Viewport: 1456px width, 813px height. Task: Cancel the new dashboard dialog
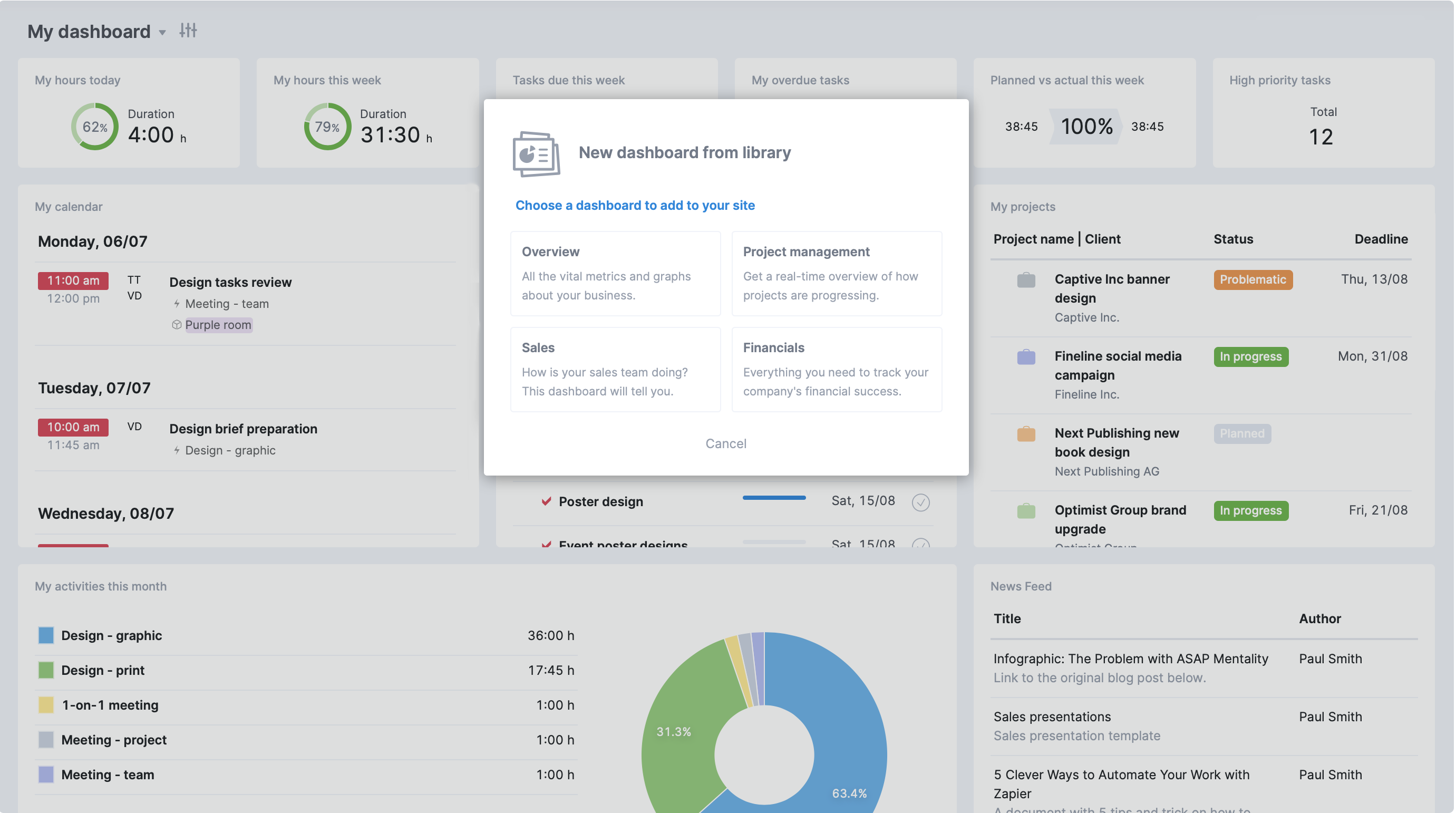[x=726, y=443]
